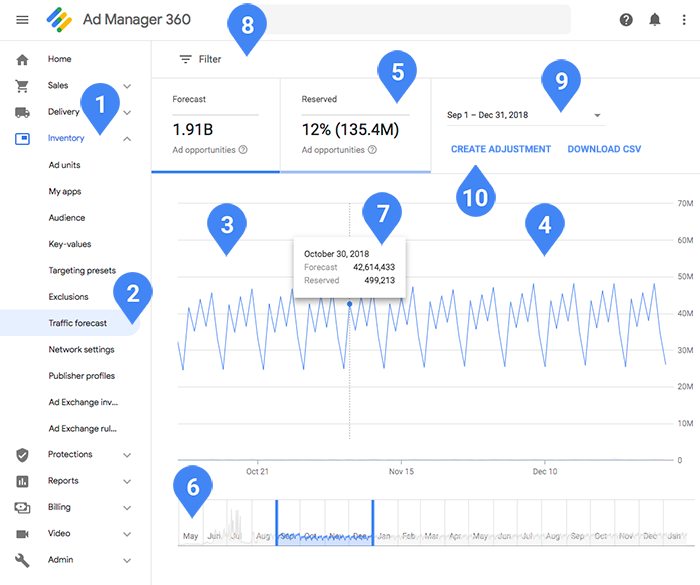Click CREATE ADJUSTMENT
The image size is (700, 585).
pos(501,149)
